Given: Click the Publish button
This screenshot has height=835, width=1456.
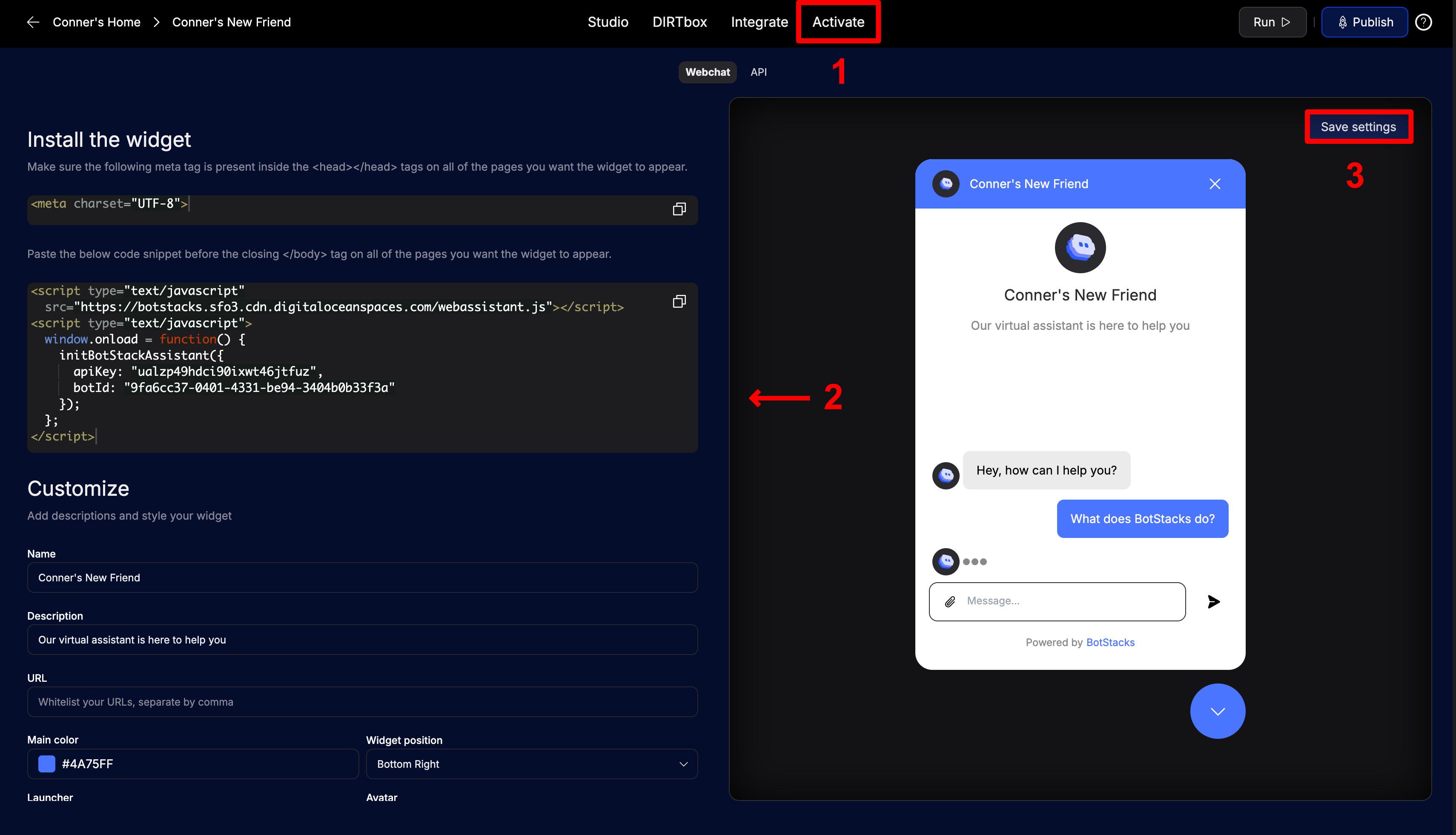Looking at the screenshot, I should pos(1364,23).
